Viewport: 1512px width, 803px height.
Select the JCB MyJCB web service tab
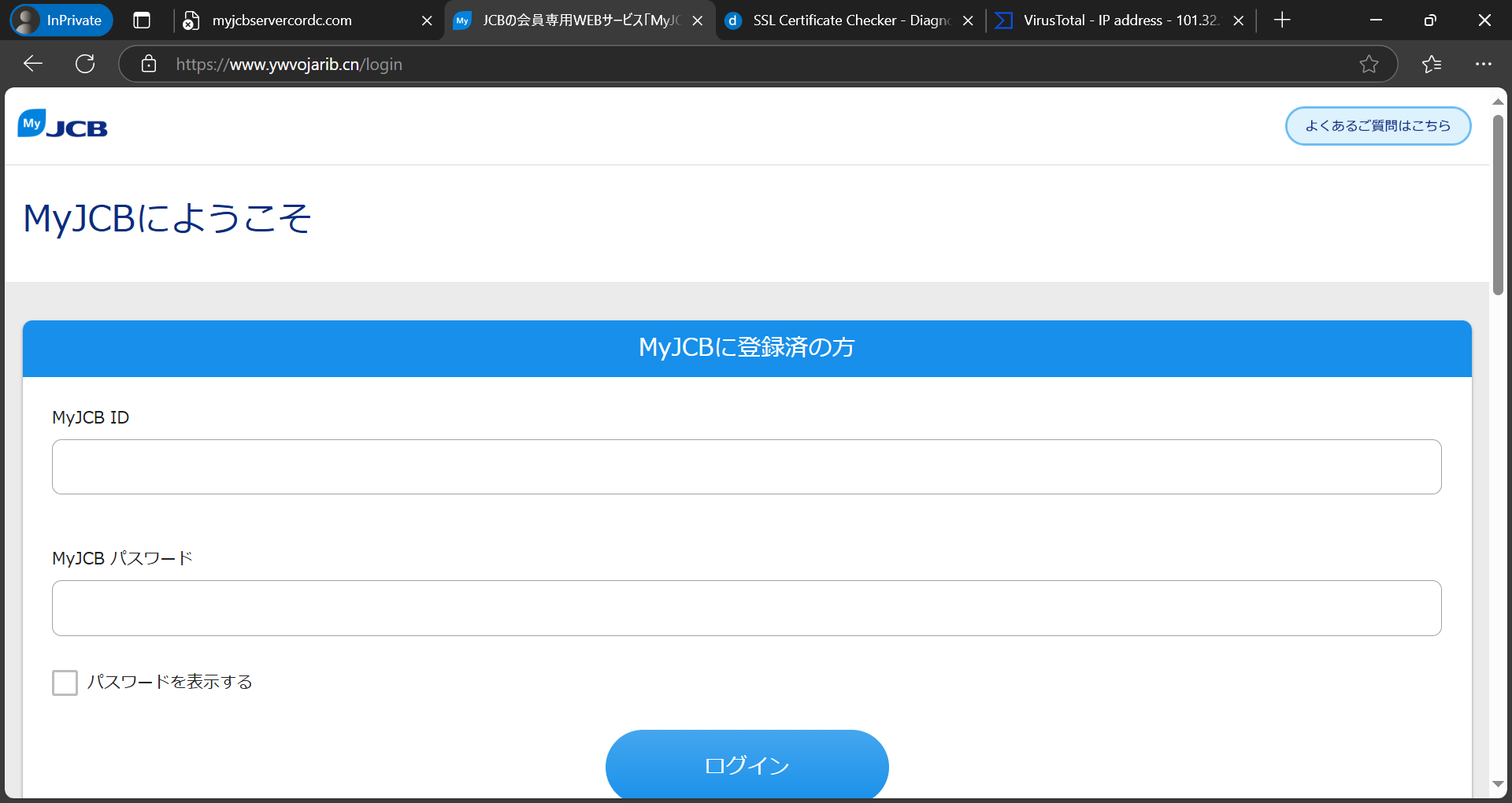[580, 20]
